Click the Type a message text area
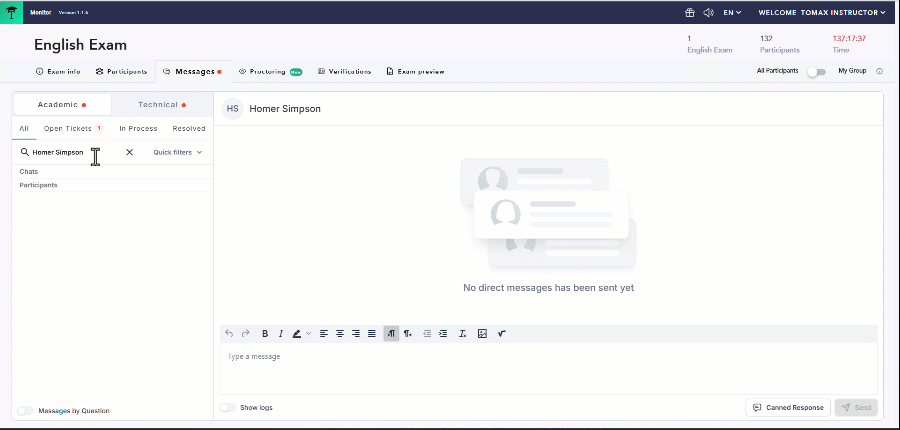Image resolution: width=900 pixels, height=430 pixels. [548, 368]
